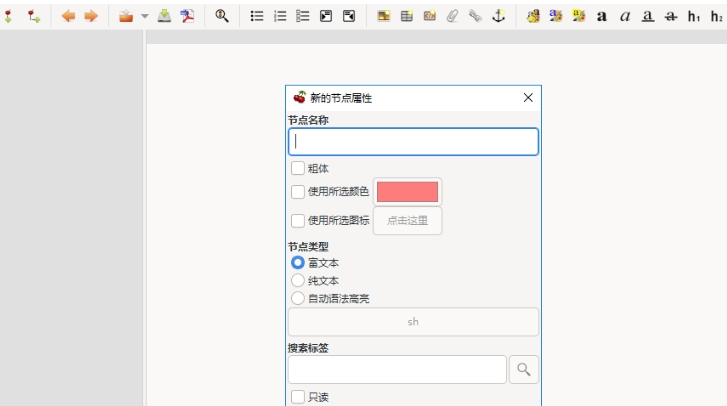Toggle italic with the slanted 'a' icon
Screen dimensions: 727x406
pyautogui.click(x=625, y=17)
